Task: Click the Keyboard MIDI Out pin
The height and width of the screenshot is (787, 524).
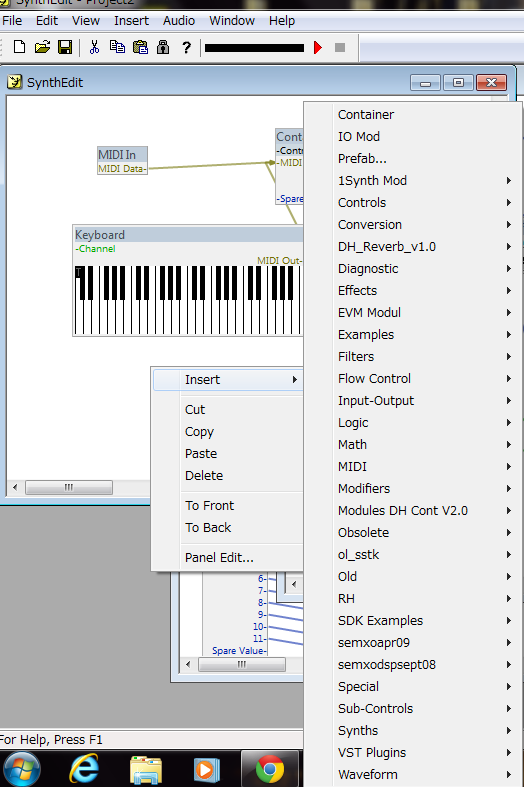Action: (279, 260)
